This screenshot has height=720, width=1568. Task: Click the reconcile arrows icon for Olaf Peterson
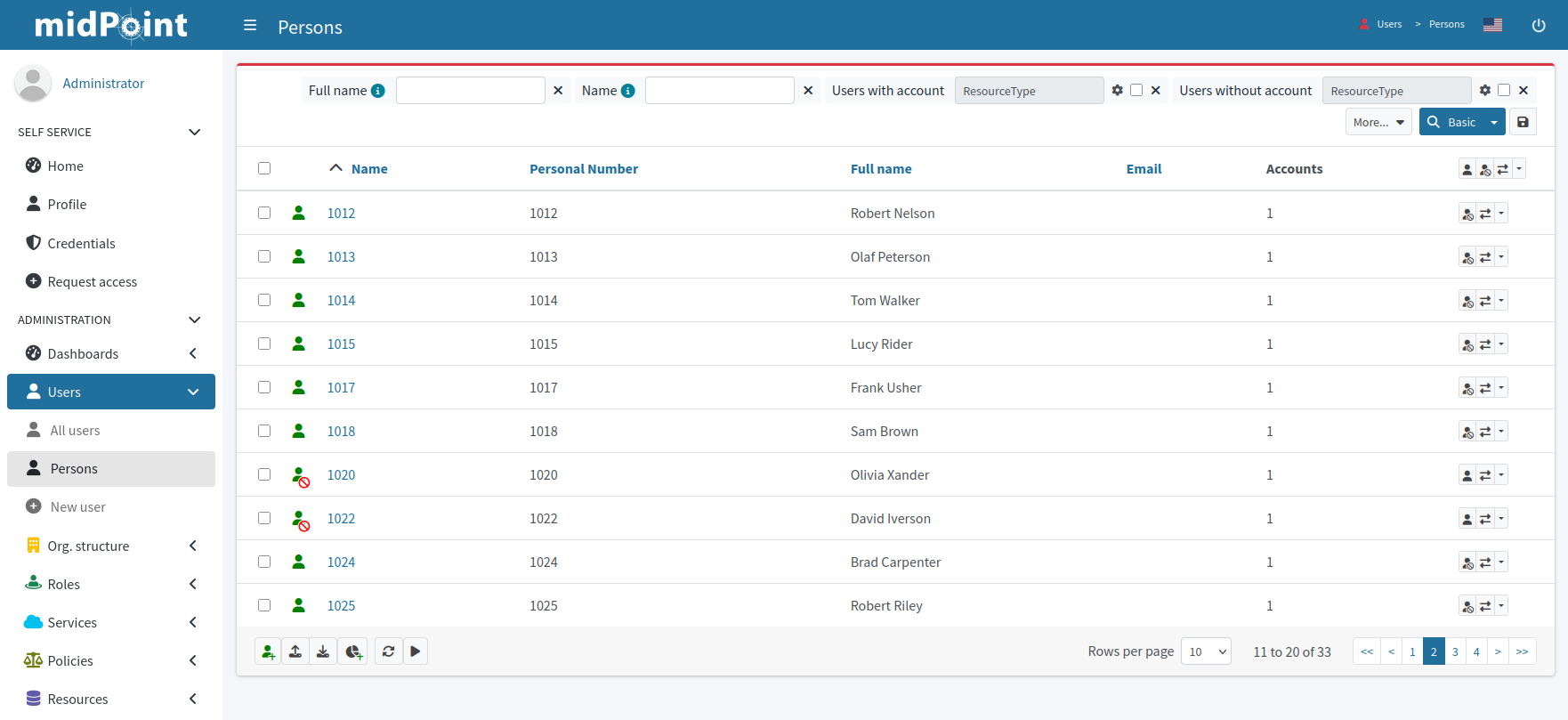click(1484, 257)
